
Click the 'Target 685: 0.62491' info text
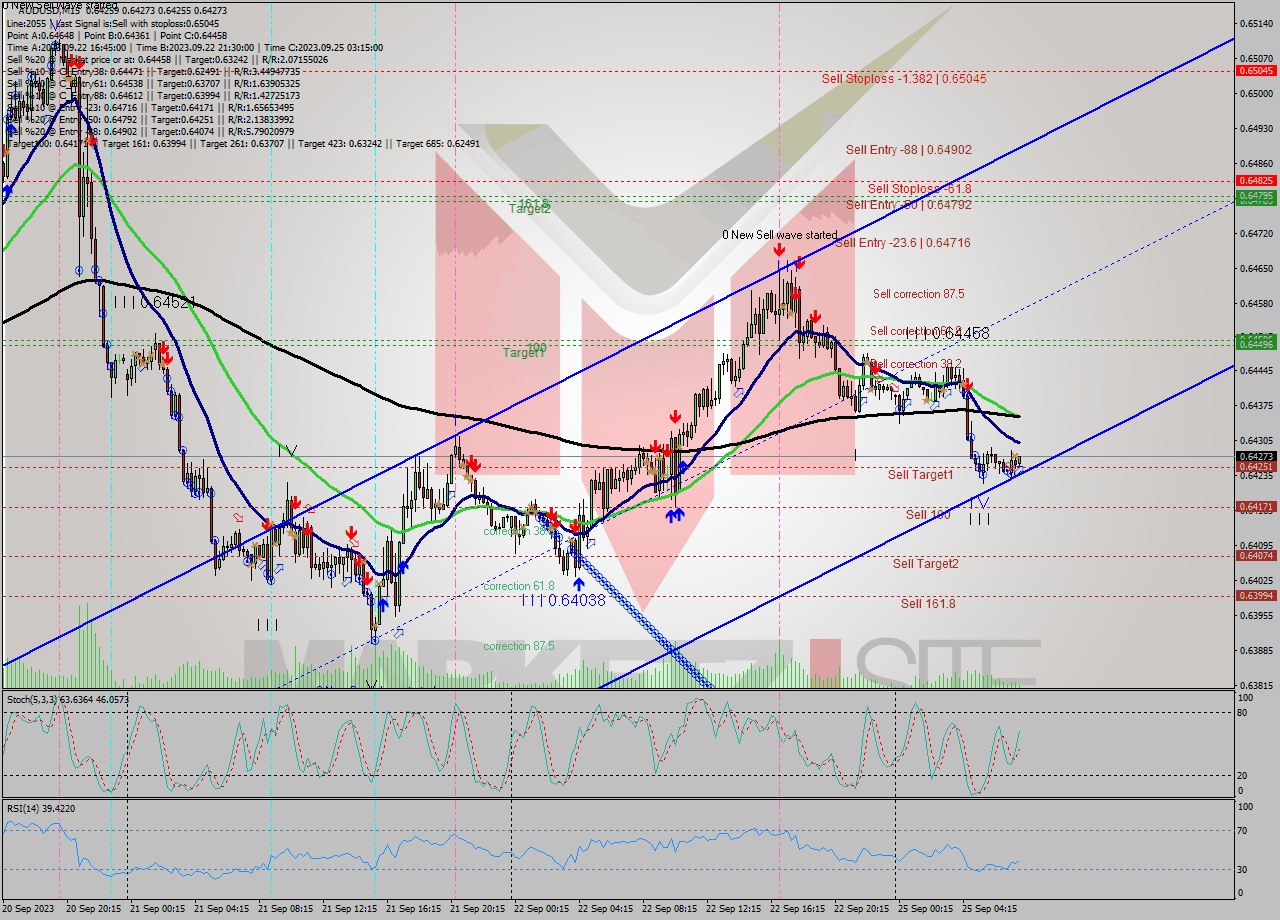tap(438, 144)
